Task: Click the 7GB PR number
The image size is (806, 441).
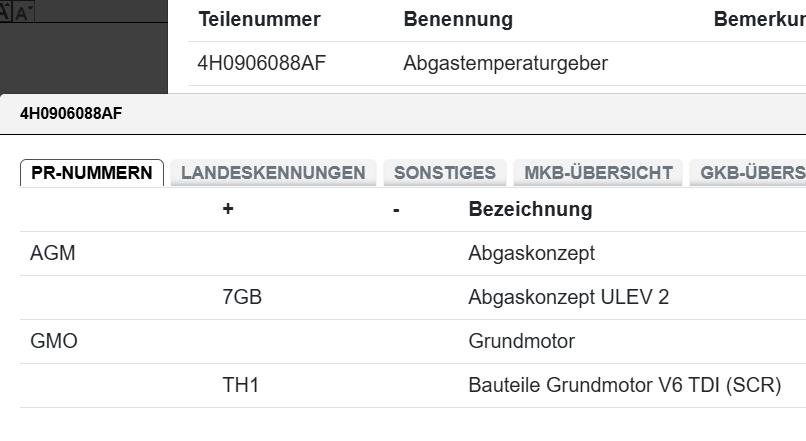Action: [242, 297]
